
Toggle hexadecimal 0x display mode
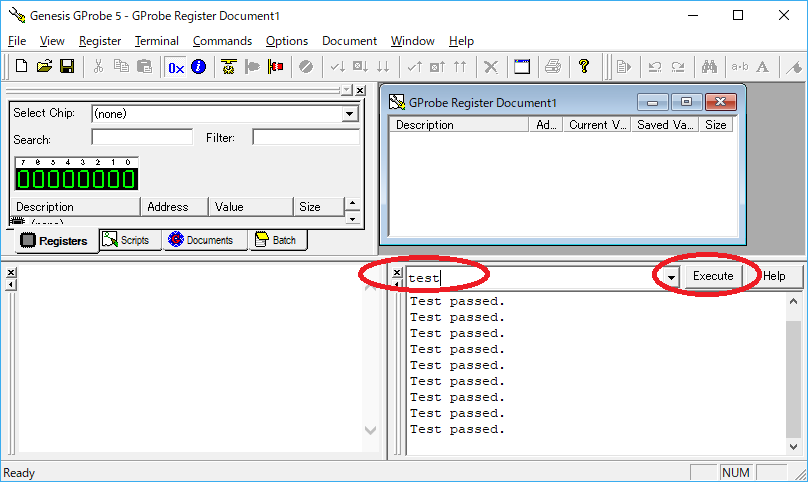[x=176, y=67]
